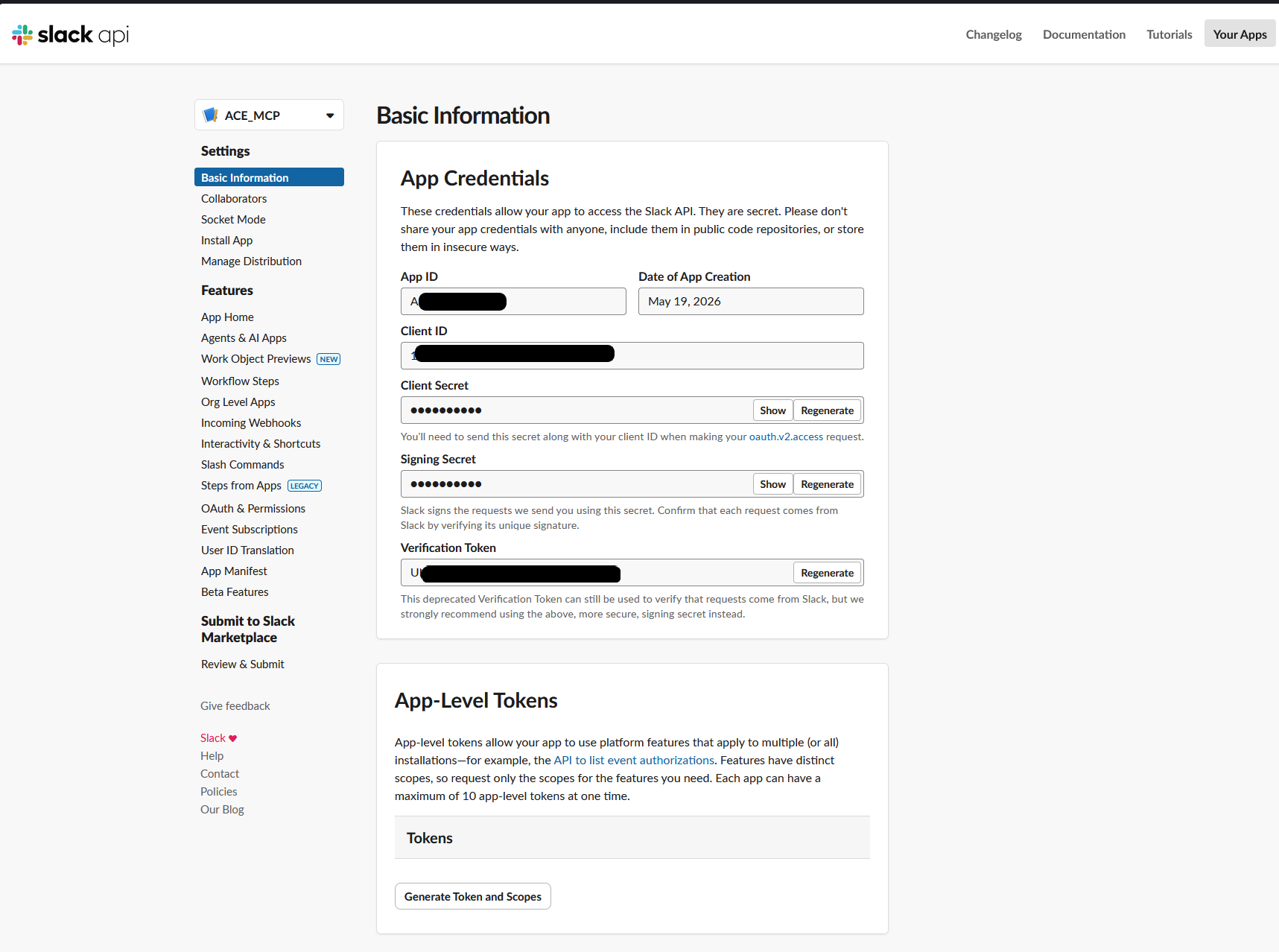Click the Submit to Slack Marketplace heading
The height and width of the screenshot is (952, 1279).
coord(248,629)
